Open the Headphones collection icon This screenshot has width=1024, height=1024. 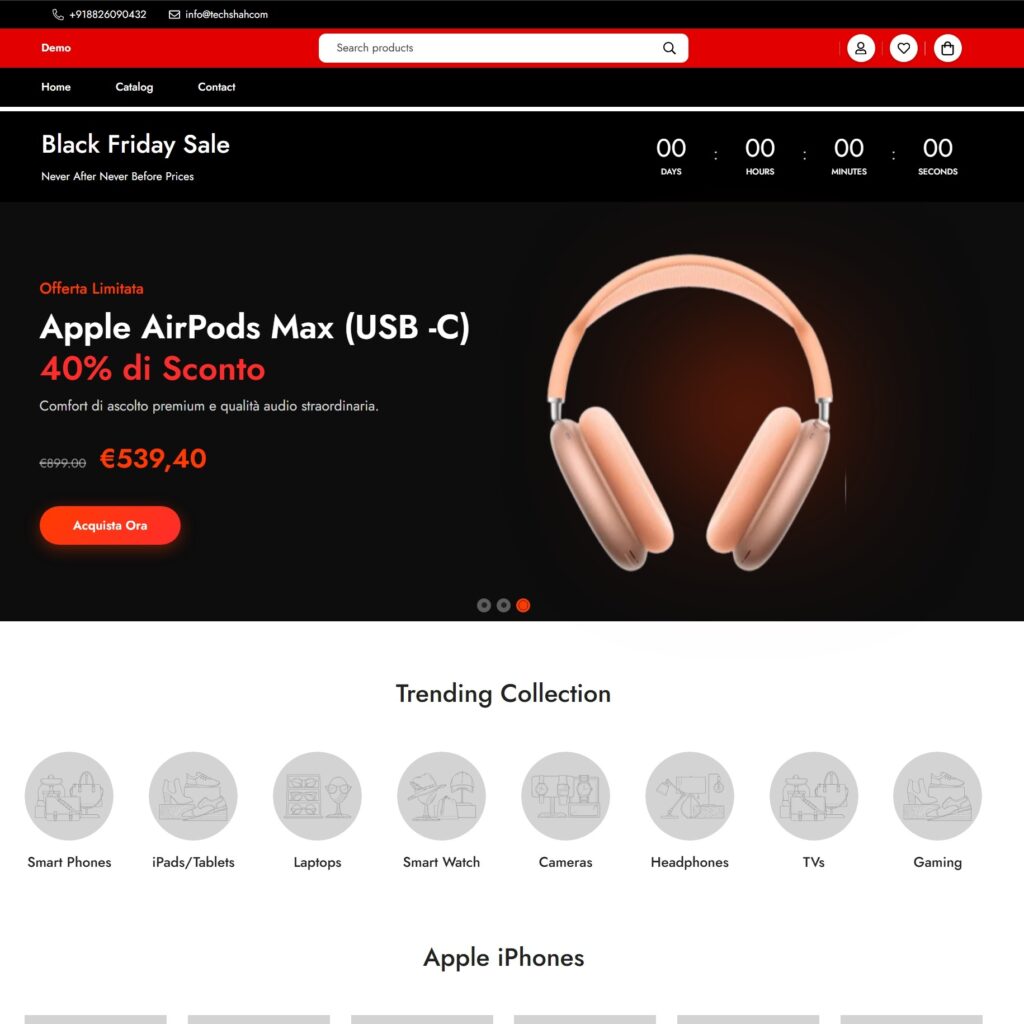point(690,796)
